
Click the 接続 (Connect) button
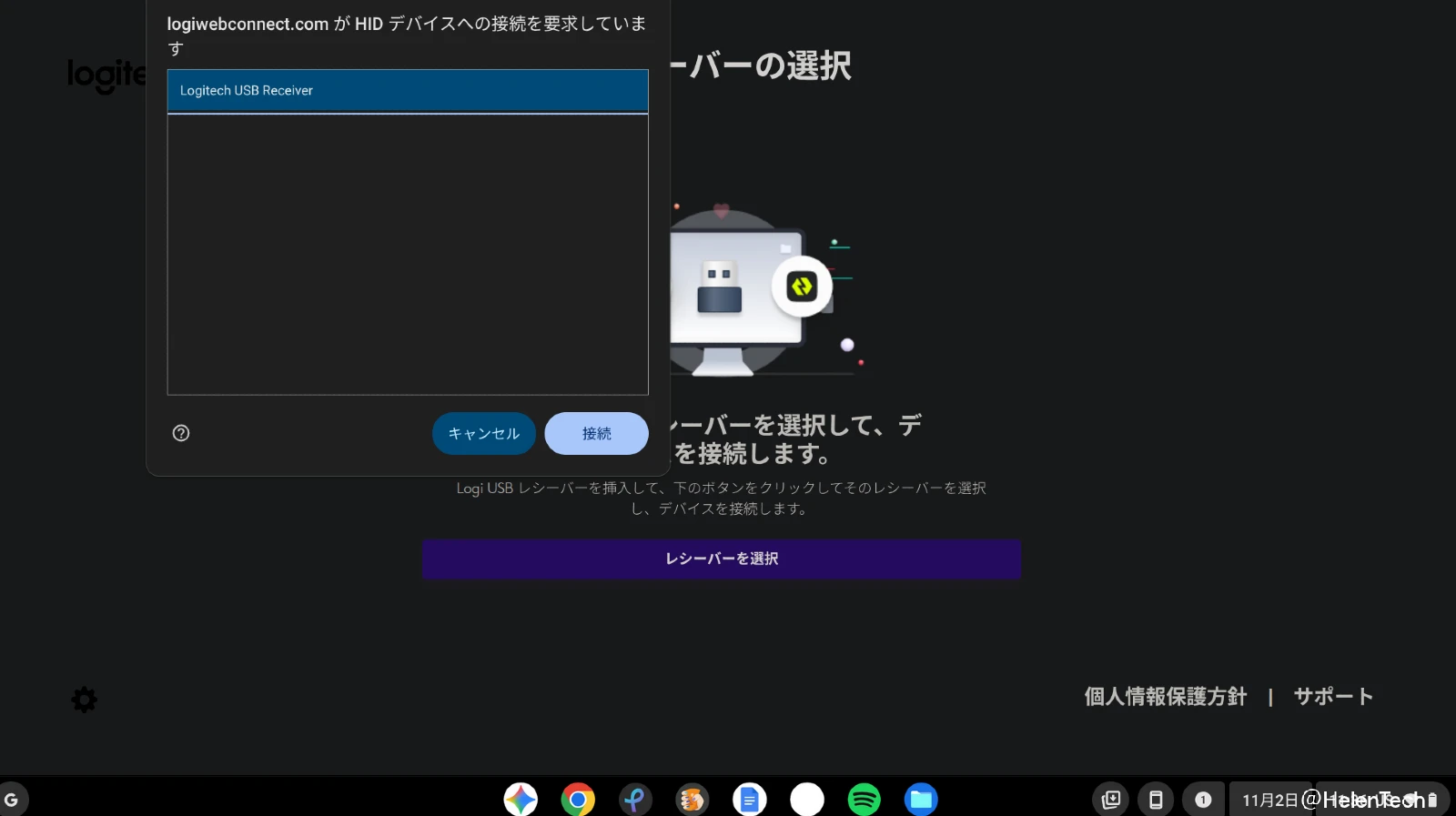(597, 433)
